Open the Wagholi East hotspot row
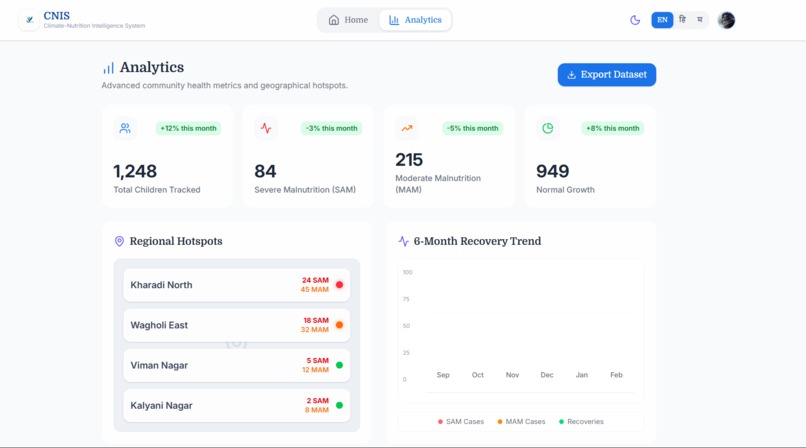 236,325
